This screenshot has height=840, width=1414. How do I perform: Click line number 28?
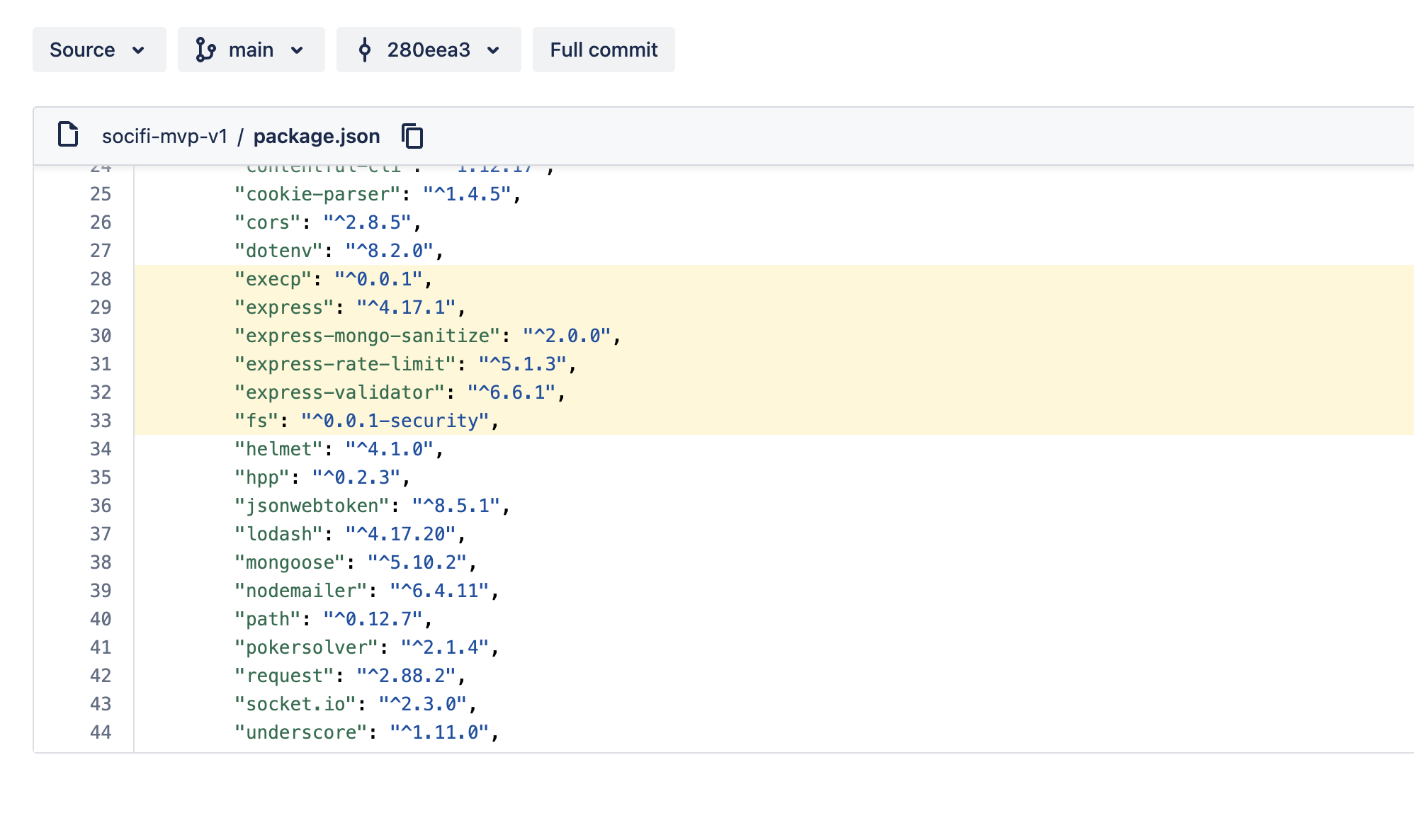click(x=101, y=279)
